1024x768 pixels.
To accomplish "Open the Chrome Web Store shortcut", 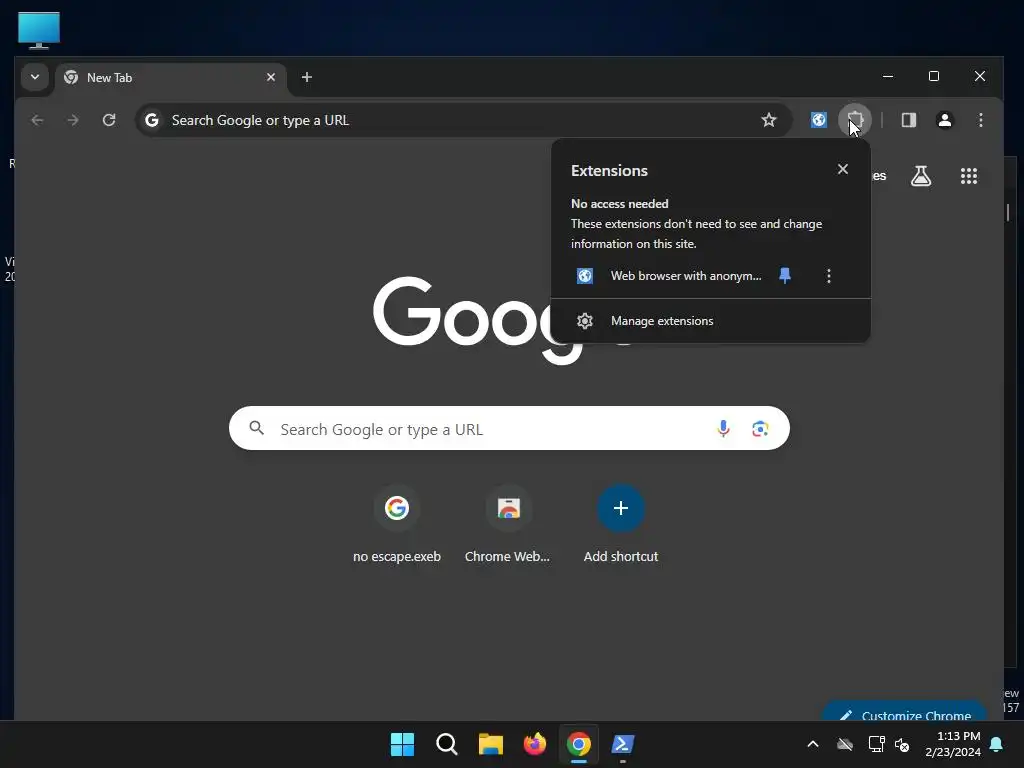I will 508,524.
